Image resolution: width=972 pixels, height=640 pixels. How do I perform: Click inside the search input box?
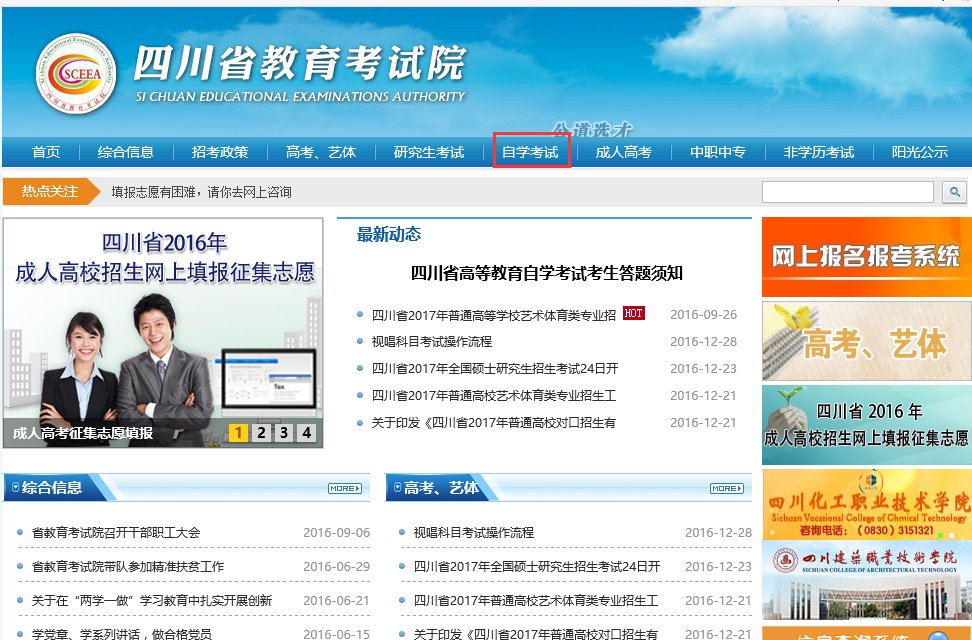point(850,191)
